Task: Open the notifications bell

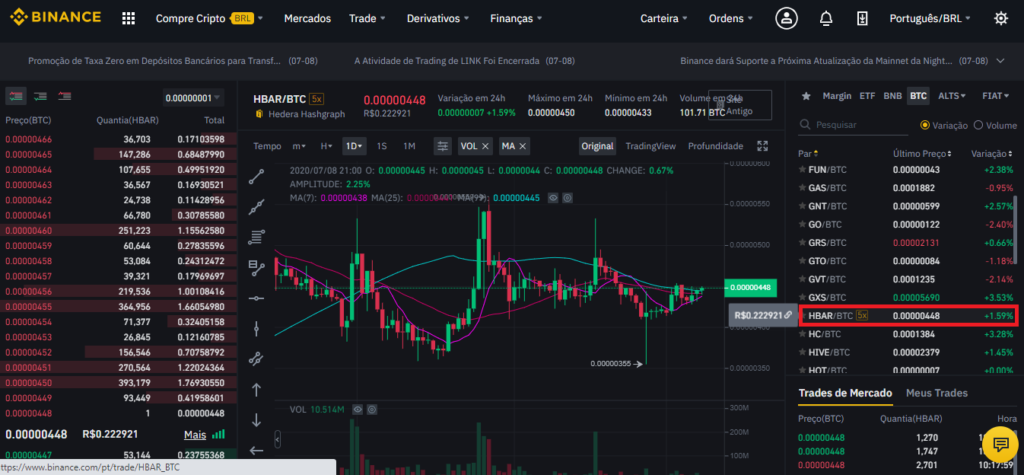Action: [x=826, y=18]
